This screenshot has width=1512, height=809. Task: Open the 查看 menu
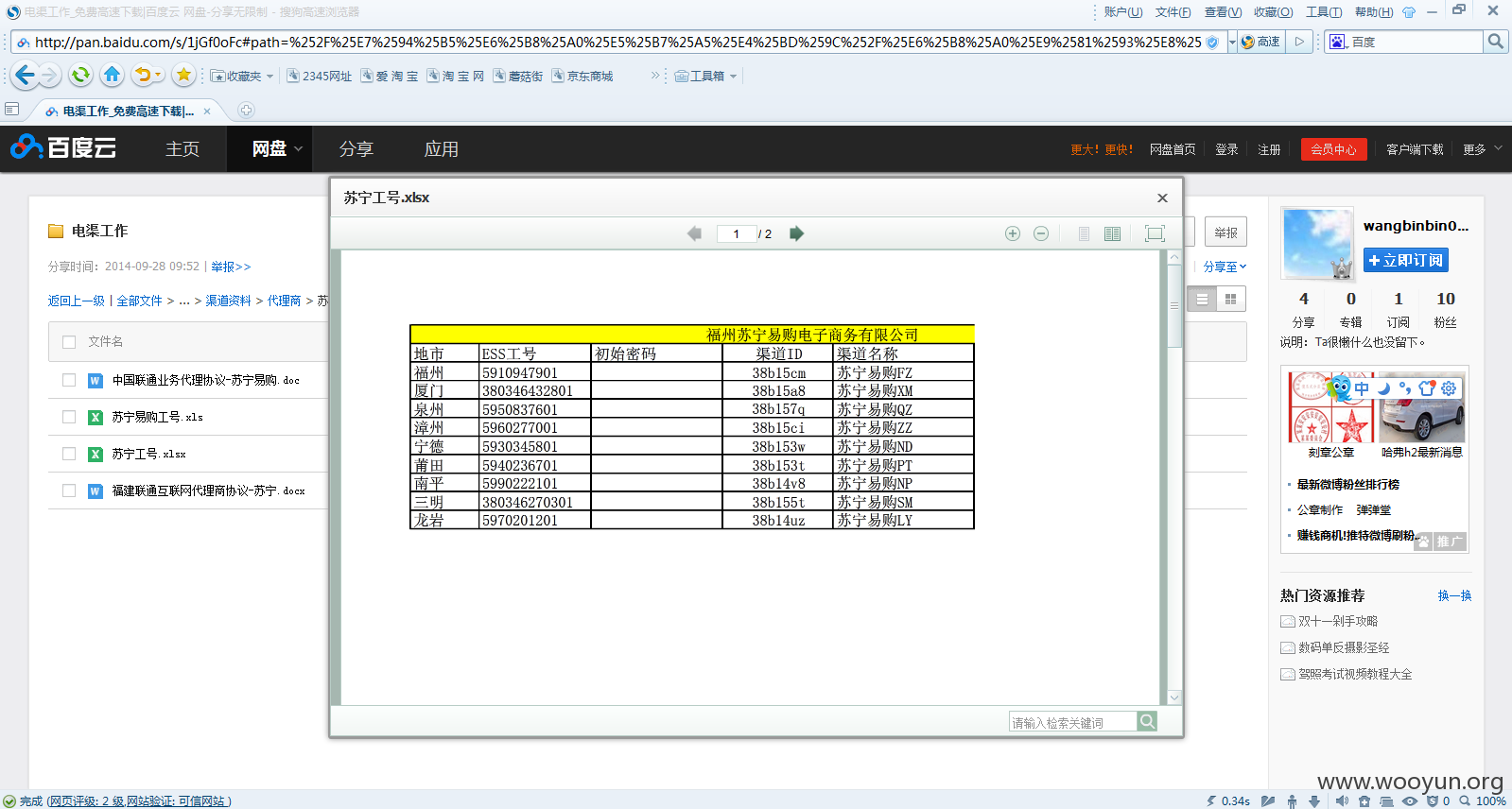click(1223, 12)
